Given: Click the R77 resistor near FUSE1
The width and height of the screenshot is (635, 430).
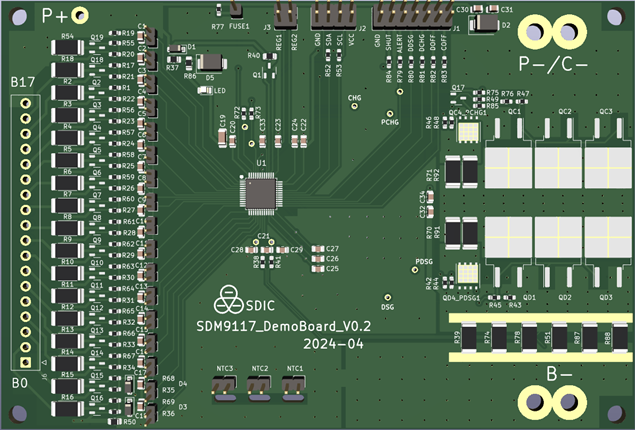Looking at the screenshot, I should 219,10.
